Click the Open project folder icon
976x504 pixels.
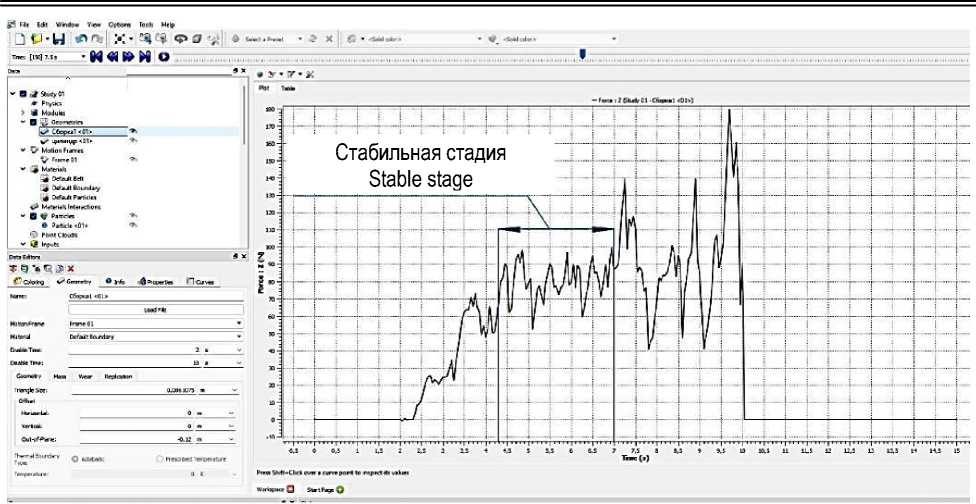pos(37,39)
